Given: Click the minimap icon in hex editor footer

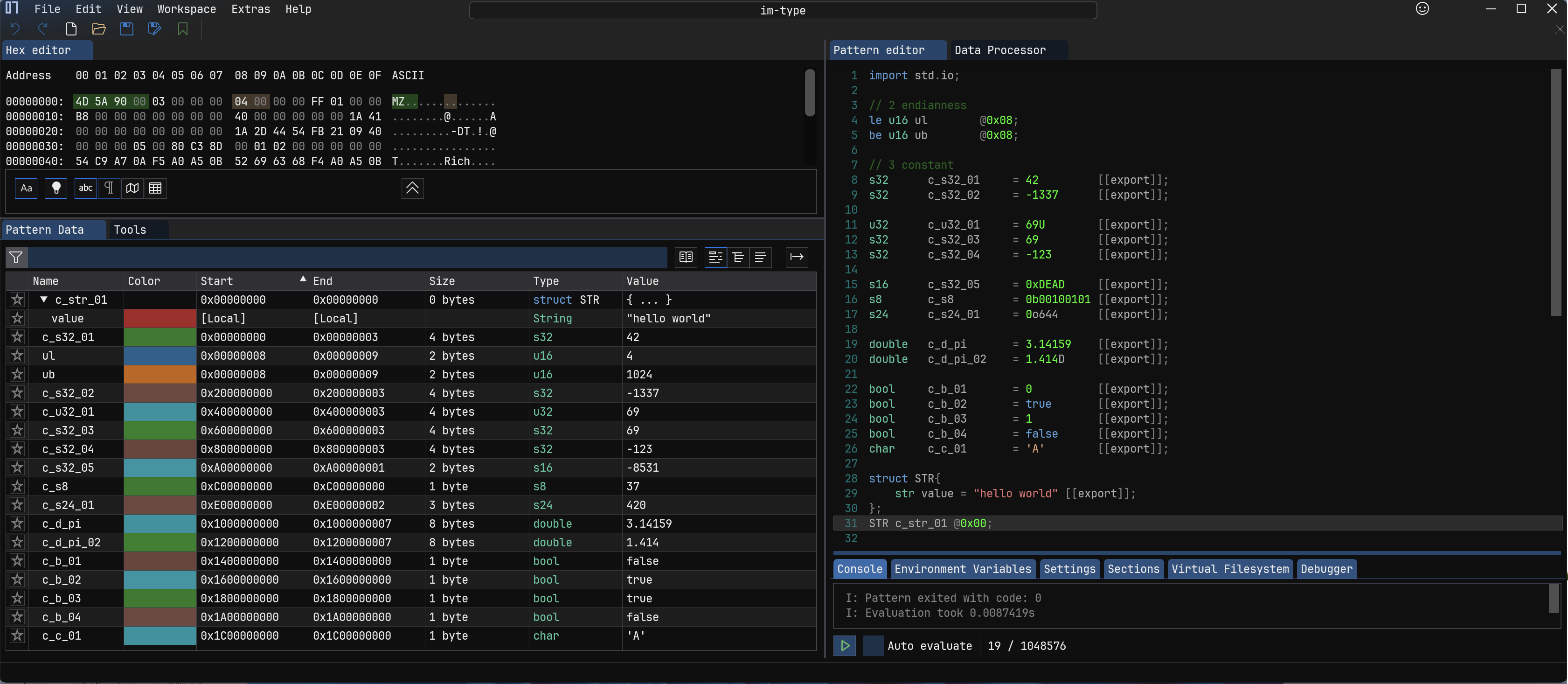Looking at the screenshot, I should [132, 188].
